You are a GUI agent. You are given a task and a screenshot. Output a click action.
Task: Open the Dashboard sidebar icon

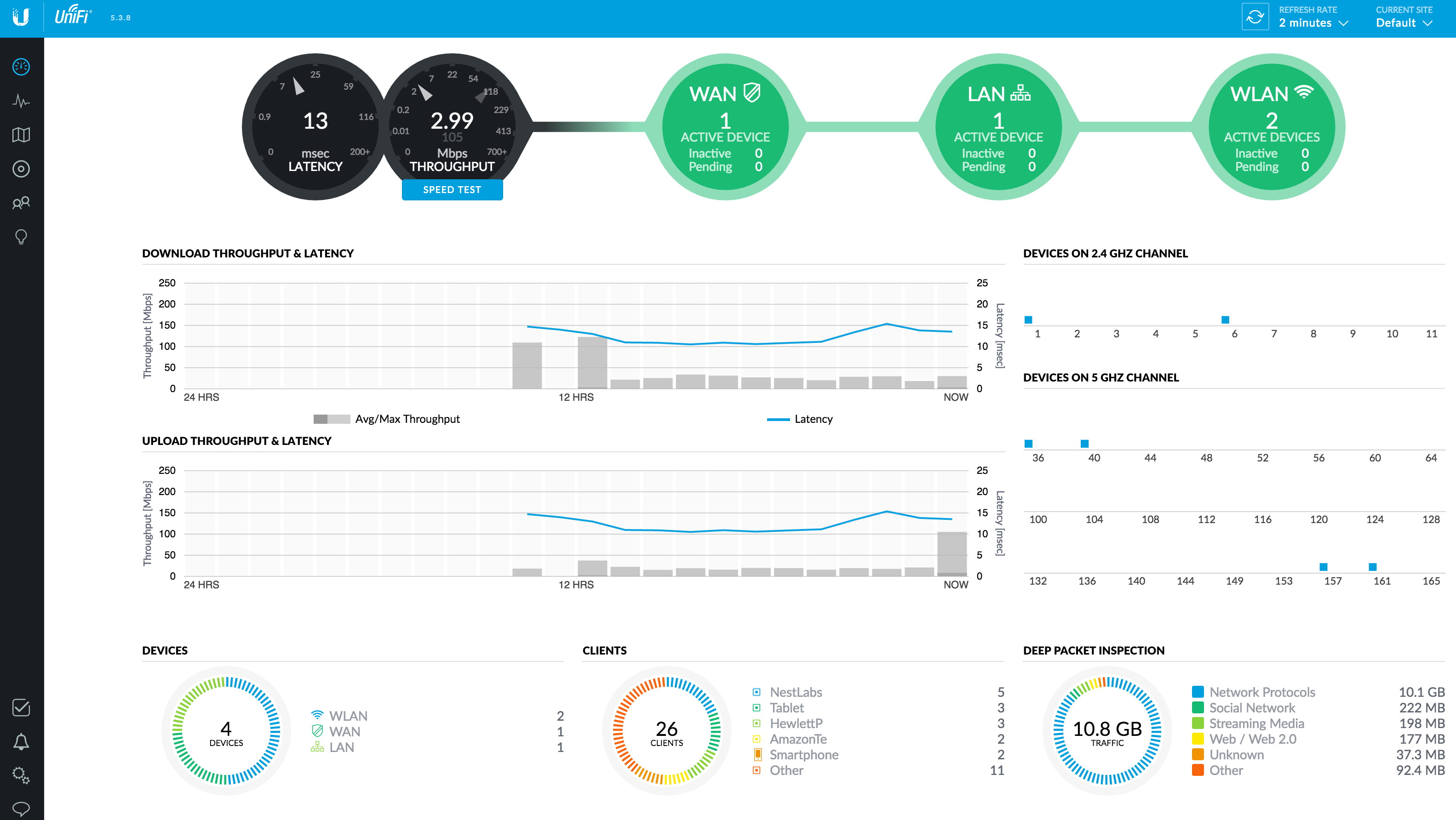coord(21,67)
